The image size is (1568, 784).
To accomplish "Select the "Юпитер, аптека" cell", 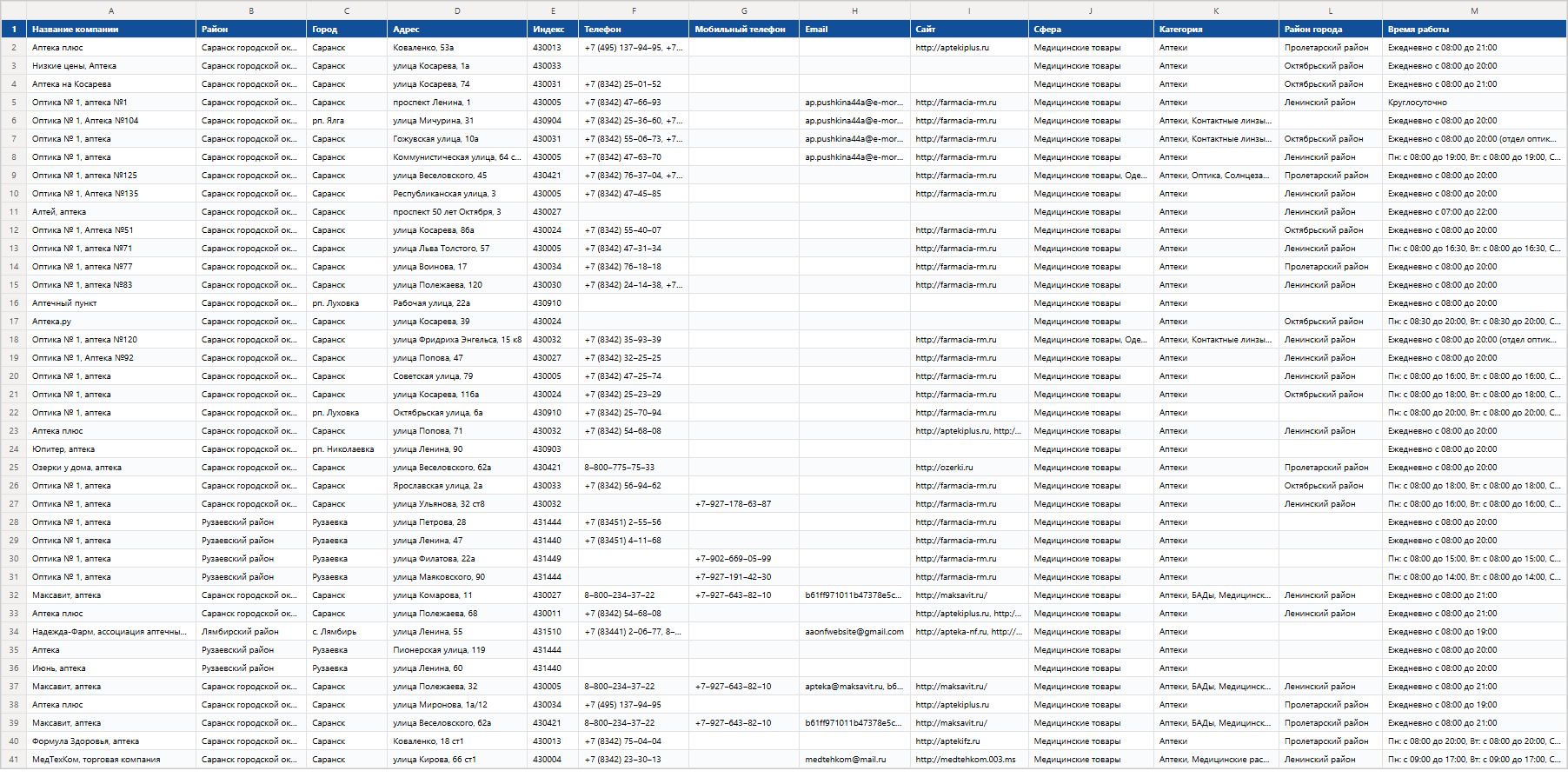I will coord(111,448).
